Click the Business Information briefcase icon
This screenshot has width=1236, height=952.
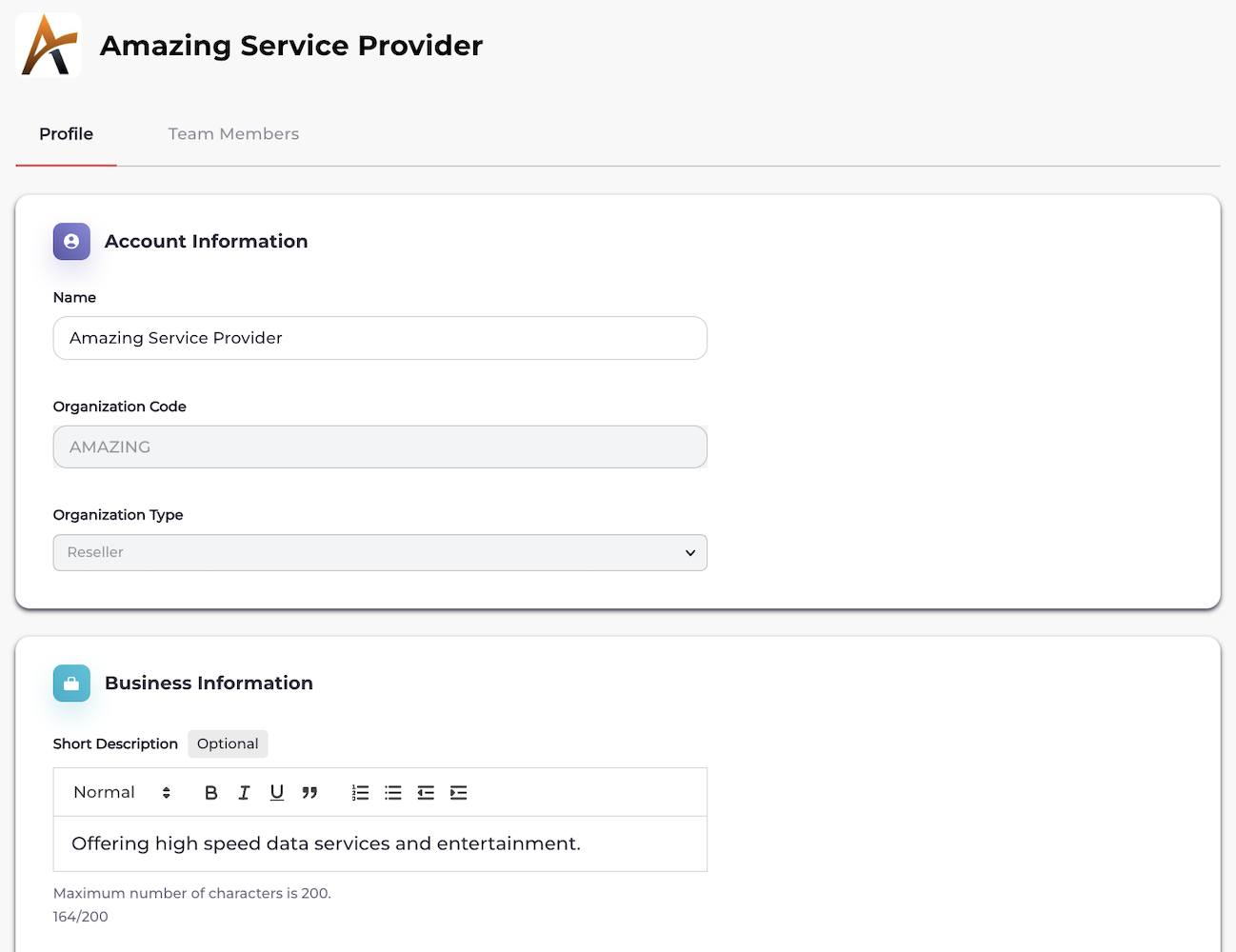click(71, 684)
